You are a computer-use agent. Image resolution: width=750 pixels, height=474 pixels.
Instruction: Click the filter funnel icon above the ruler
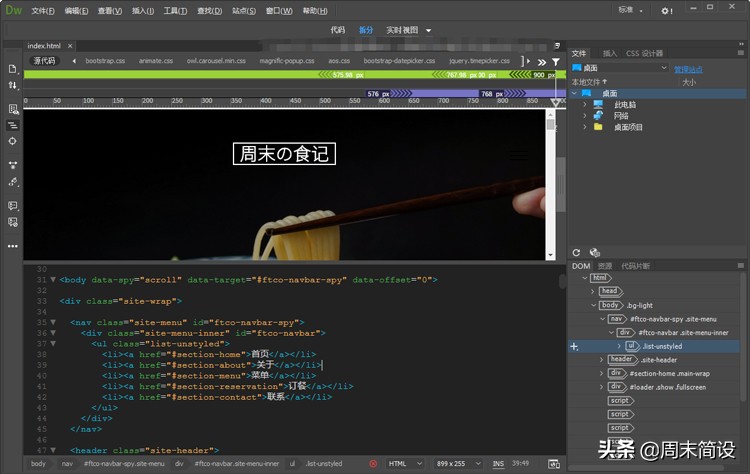click(556, 61)
